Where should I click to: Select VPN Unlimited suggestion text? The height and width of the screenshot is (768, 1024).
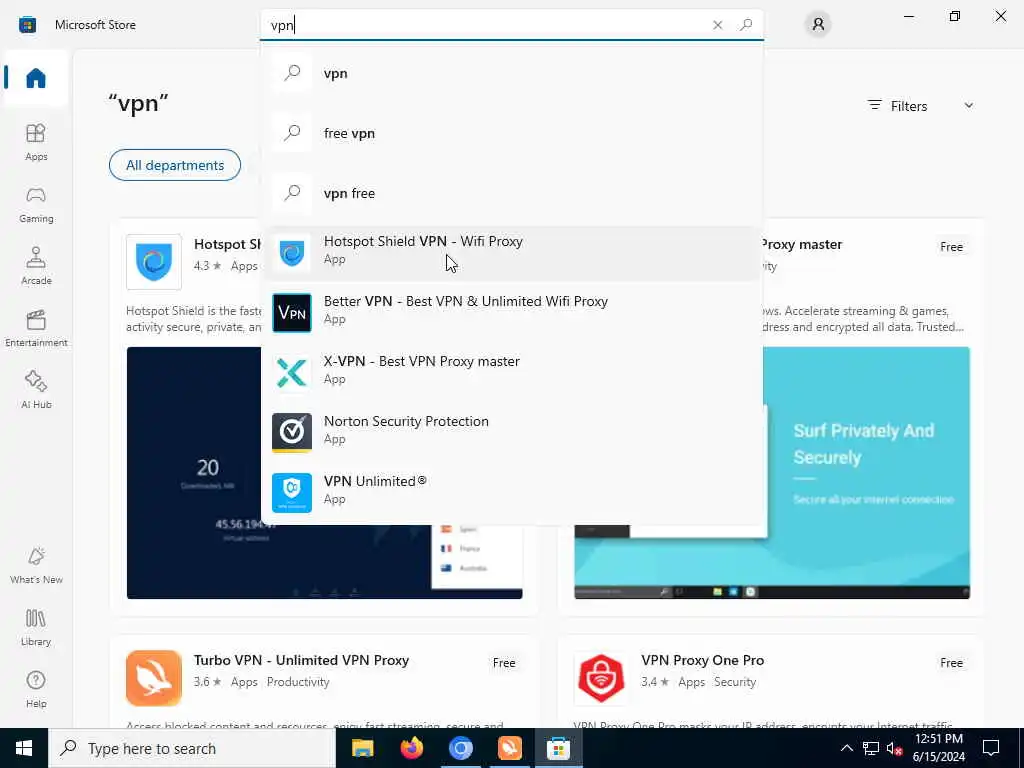375,481
